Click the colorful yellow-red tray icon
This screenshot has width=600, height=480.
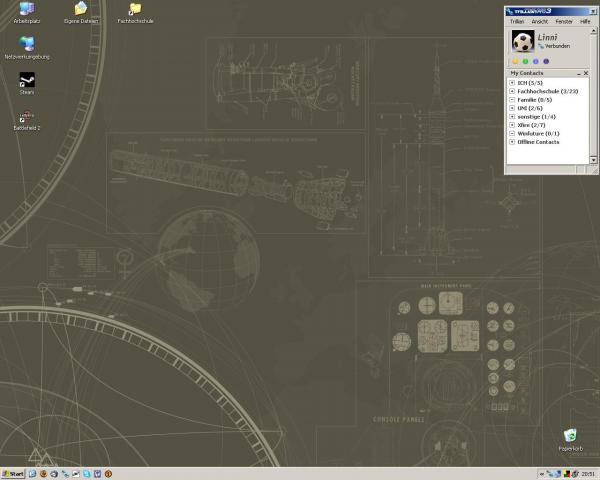coord(567,474)
